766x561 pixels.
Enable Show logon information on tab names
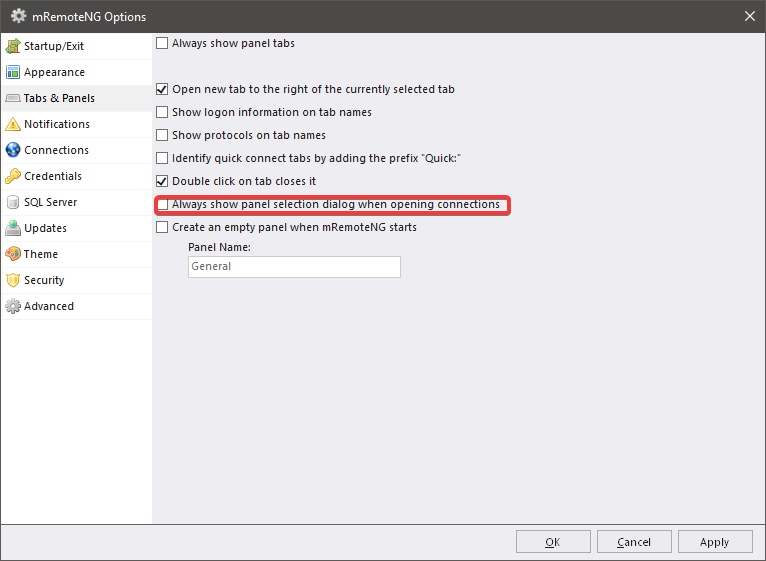162,112
